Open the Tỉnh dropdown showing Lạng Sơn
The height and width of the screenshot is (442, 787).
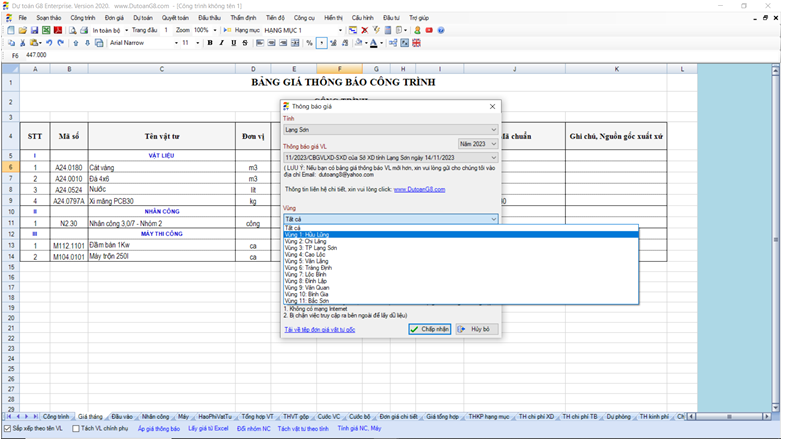[390, 130]
